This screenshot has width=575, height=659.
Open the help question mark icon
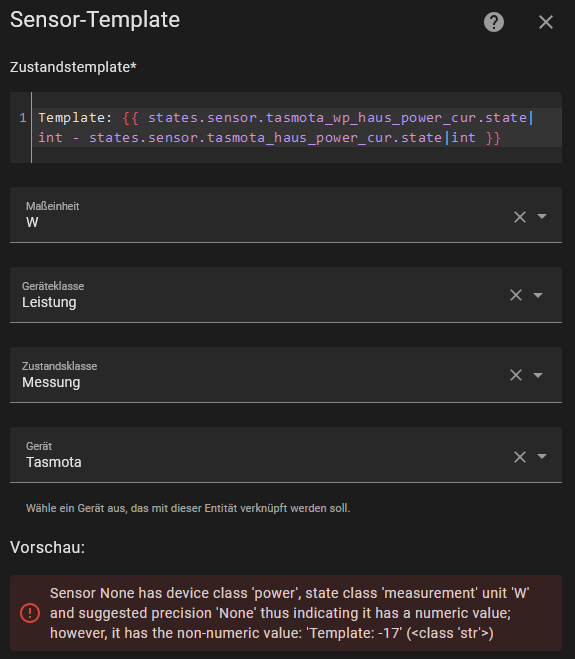[494, 22]
